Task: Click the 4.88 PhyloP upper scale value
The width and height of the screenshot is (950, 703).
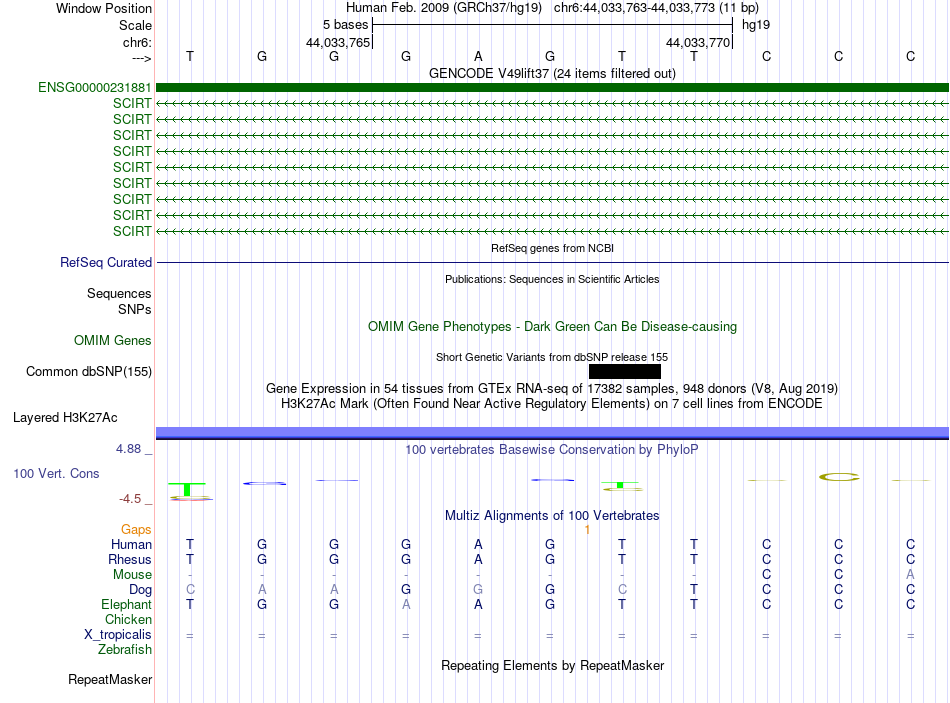Action: 128,449
